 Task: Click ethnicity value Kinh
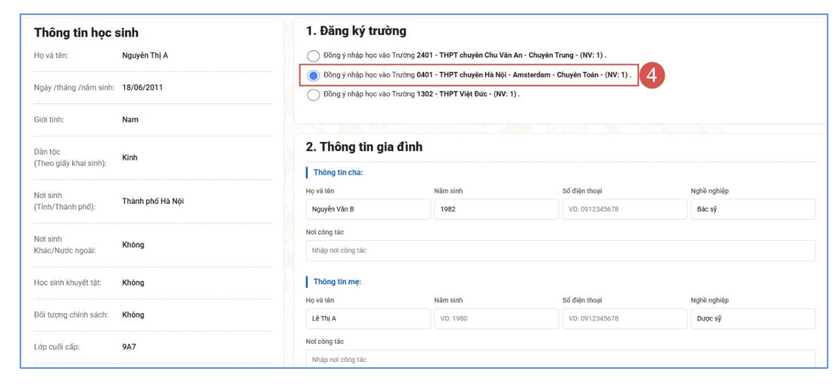point(130,157)
